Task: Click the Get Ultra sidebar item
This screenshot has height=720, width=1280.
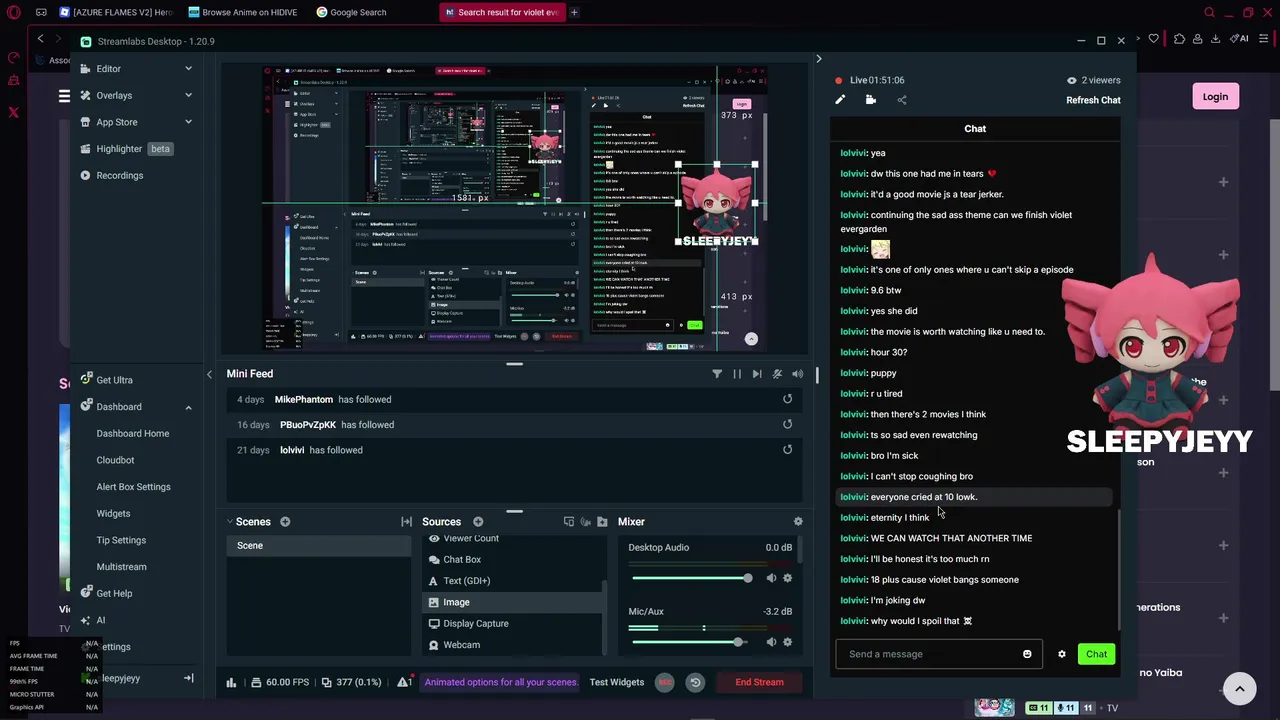Action: pos(113,380)
